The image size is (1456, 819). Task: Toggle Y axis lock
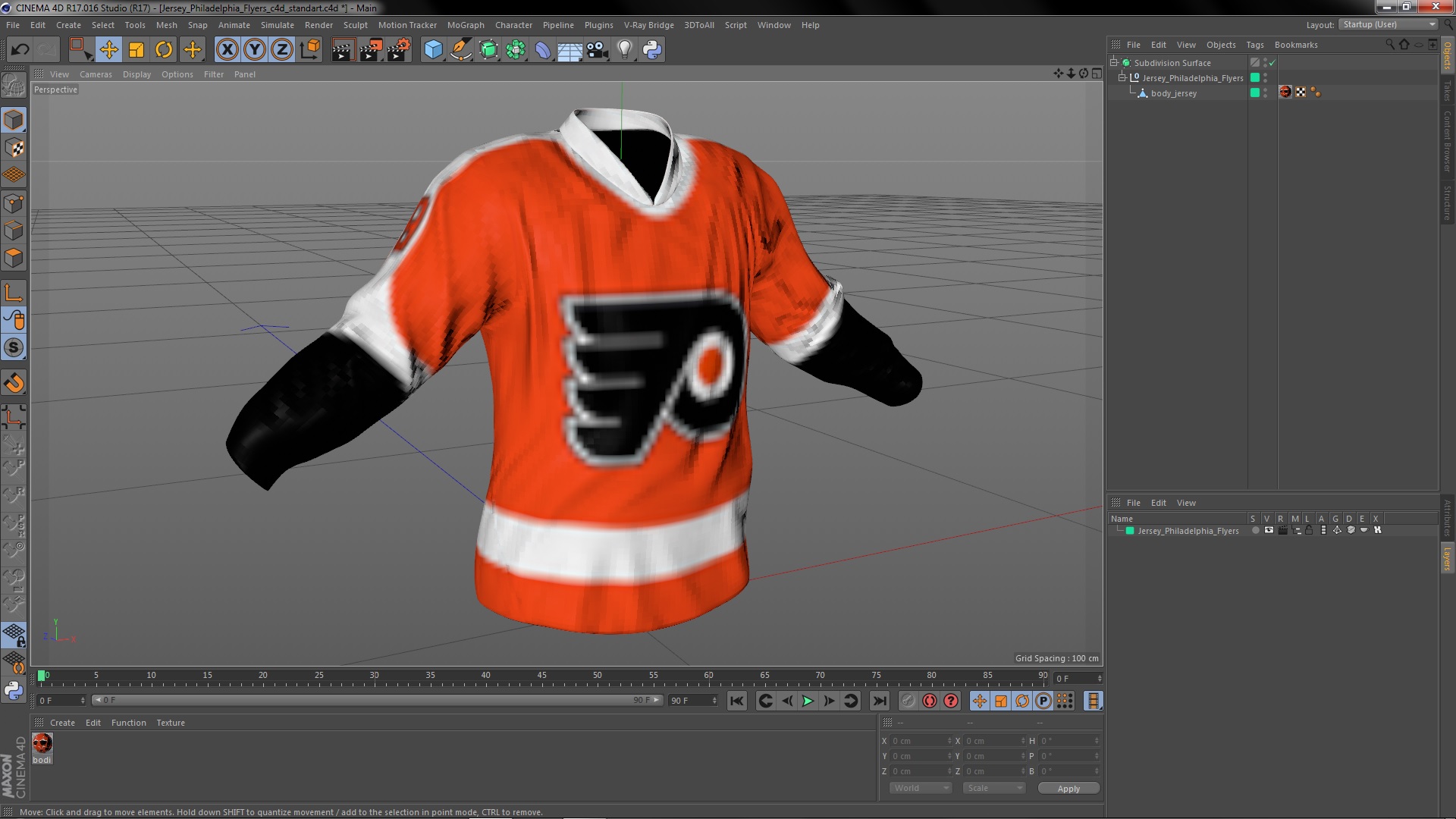pyautogui.click(x=255, y=50)
